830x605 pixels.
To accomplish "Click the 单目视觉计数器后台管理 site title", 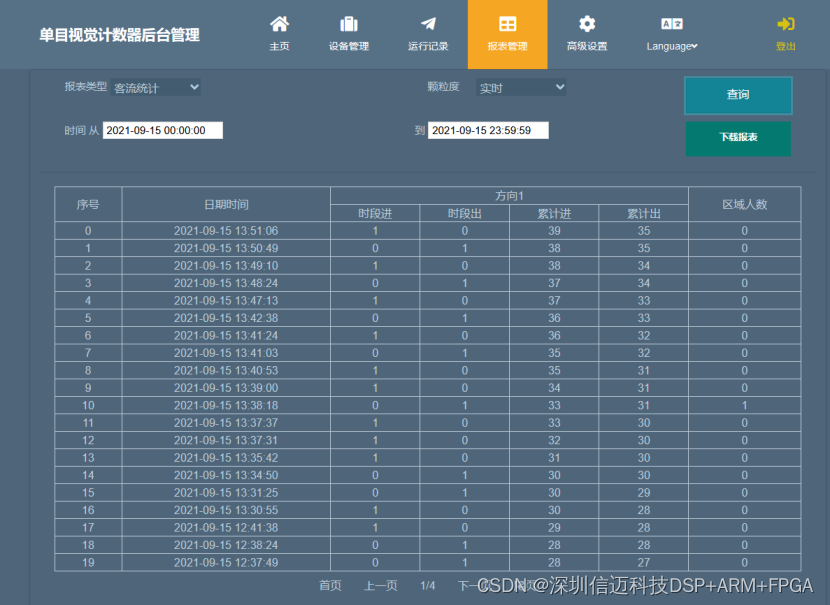I will point(119,35).
